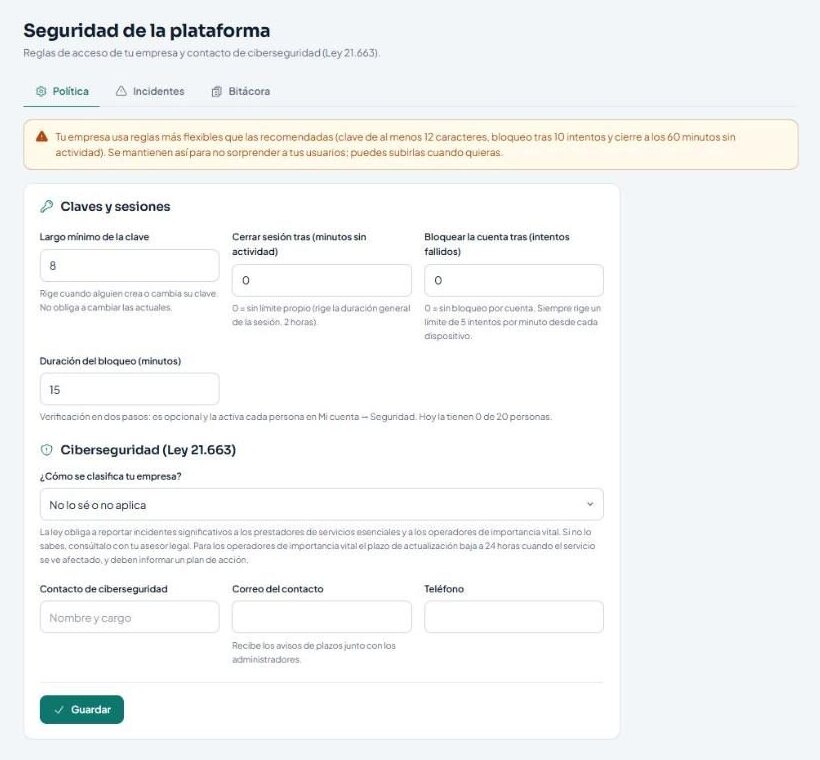Click the Duración del bloqueo (minutos) label
This screenshot has width=820, height=760.
(110, 361)
